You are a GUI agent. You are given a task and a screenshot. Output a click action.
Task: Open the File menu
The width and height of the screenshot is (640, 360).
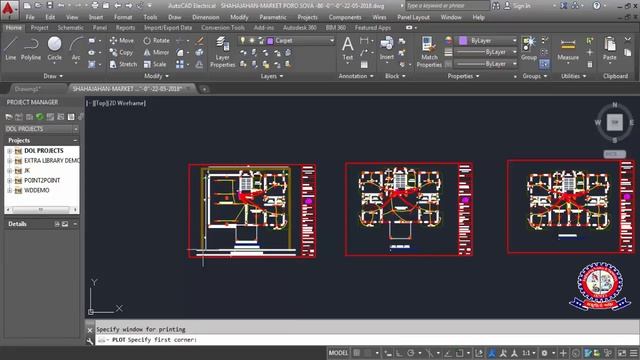click(30, 17)
